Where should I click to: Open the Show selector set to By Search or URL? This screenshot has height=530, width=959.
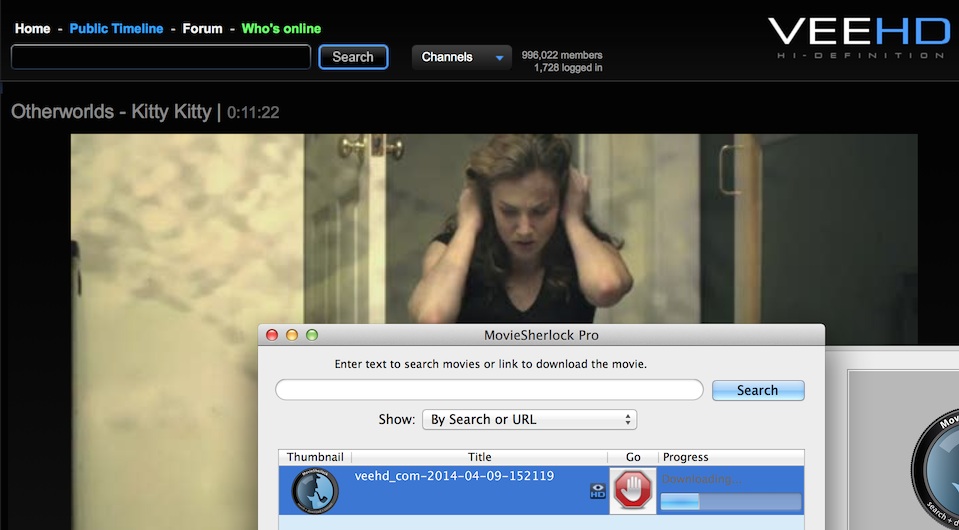[x=529, y=420]
